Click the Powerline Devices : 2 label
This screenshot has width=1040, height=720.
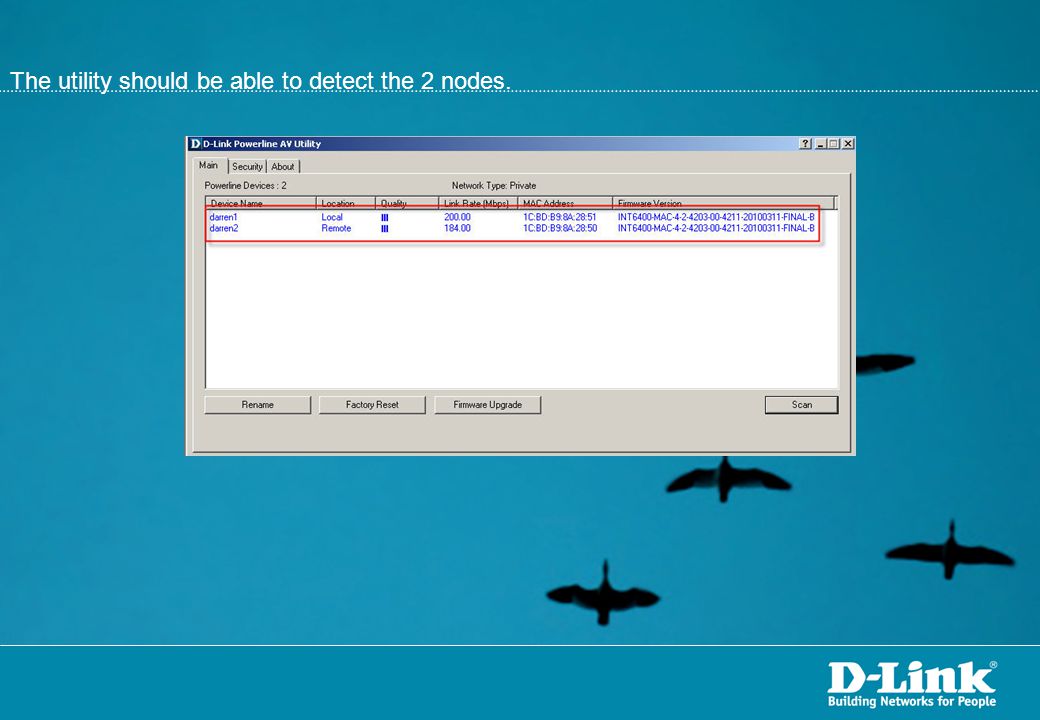coord(245,186)
